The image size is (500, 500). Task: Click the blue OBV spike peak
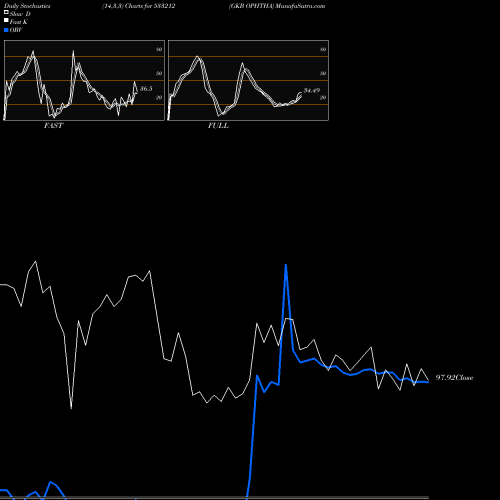[286, 265]
